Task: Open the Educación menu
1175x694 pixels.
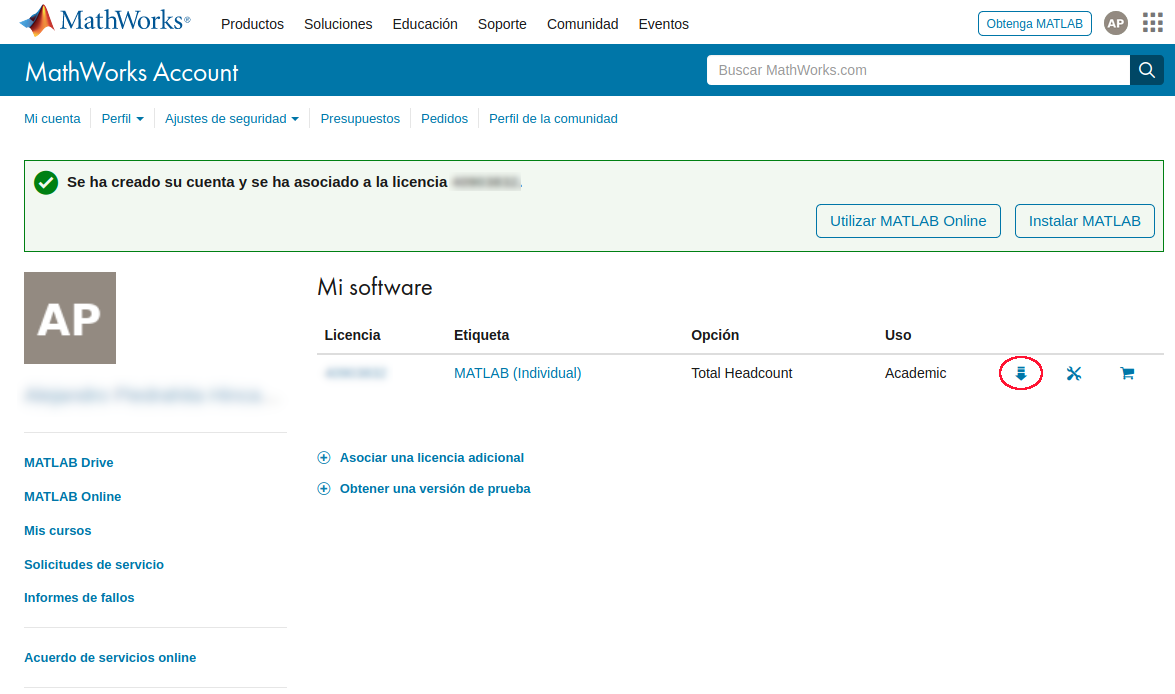Action: (425, 24)
